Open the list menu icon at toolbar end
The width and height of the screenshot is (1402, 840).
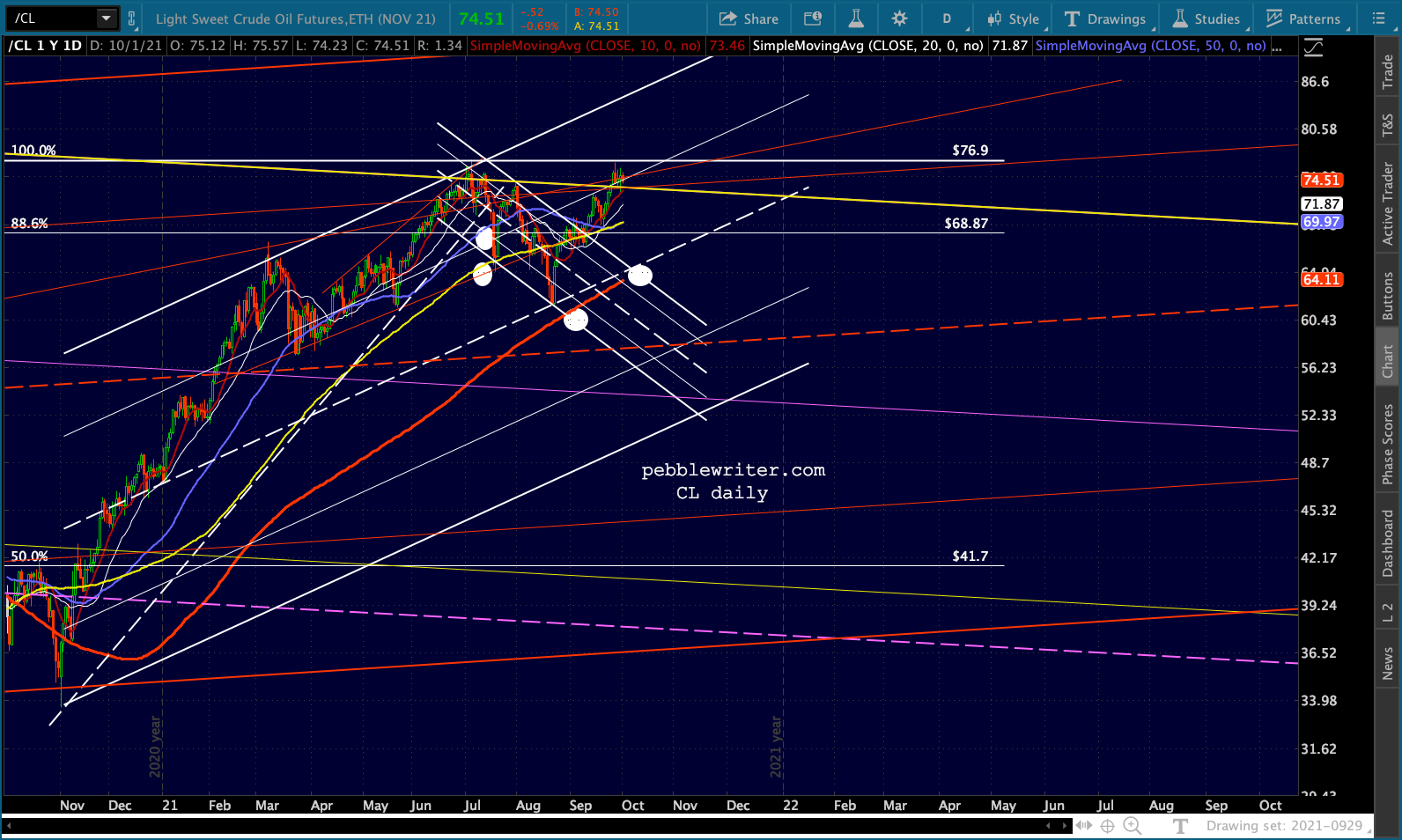(1378, 18)
